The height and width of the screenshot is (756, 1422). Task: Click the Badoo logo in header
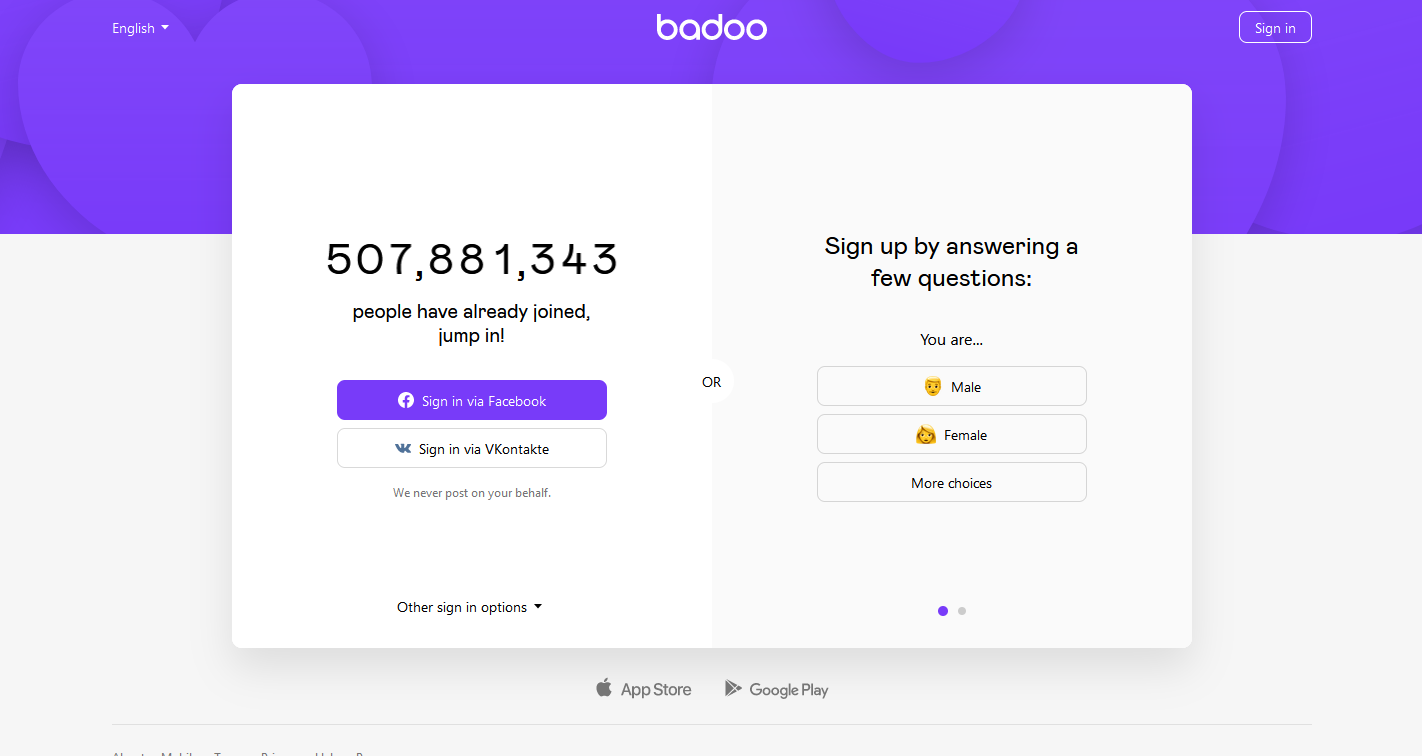pyautogui.click(x=711, y=27)
